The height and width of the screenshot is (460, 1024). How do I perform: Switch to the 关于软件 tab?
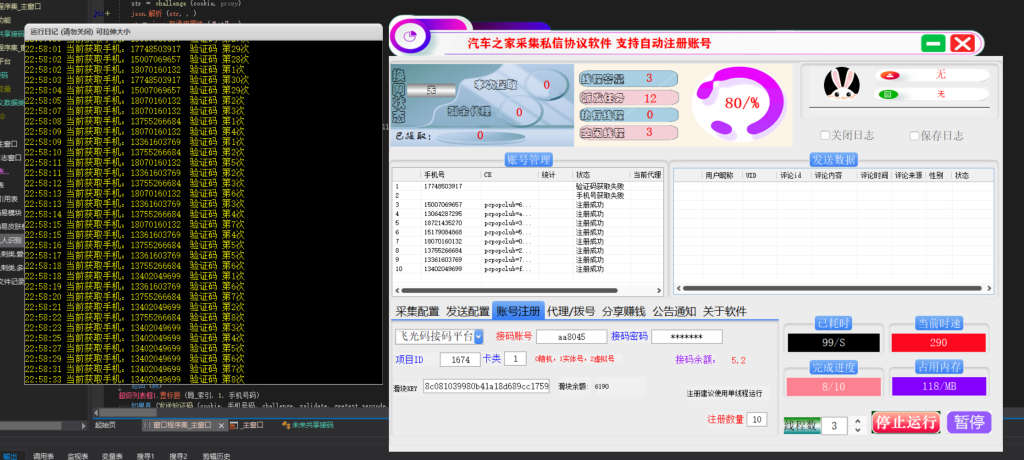[725, 311]
